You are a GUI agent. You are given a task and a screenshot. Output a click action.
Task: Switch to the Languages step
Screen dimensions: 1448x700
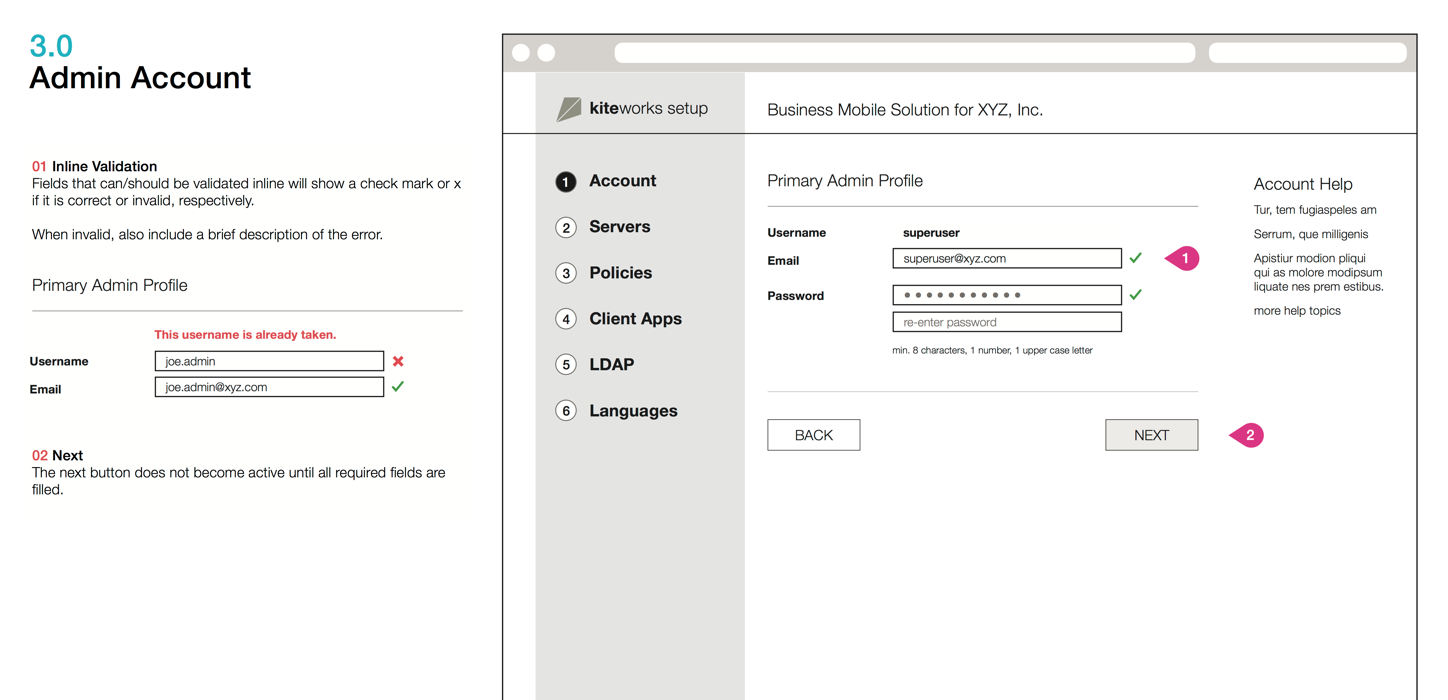pos(633,411)
